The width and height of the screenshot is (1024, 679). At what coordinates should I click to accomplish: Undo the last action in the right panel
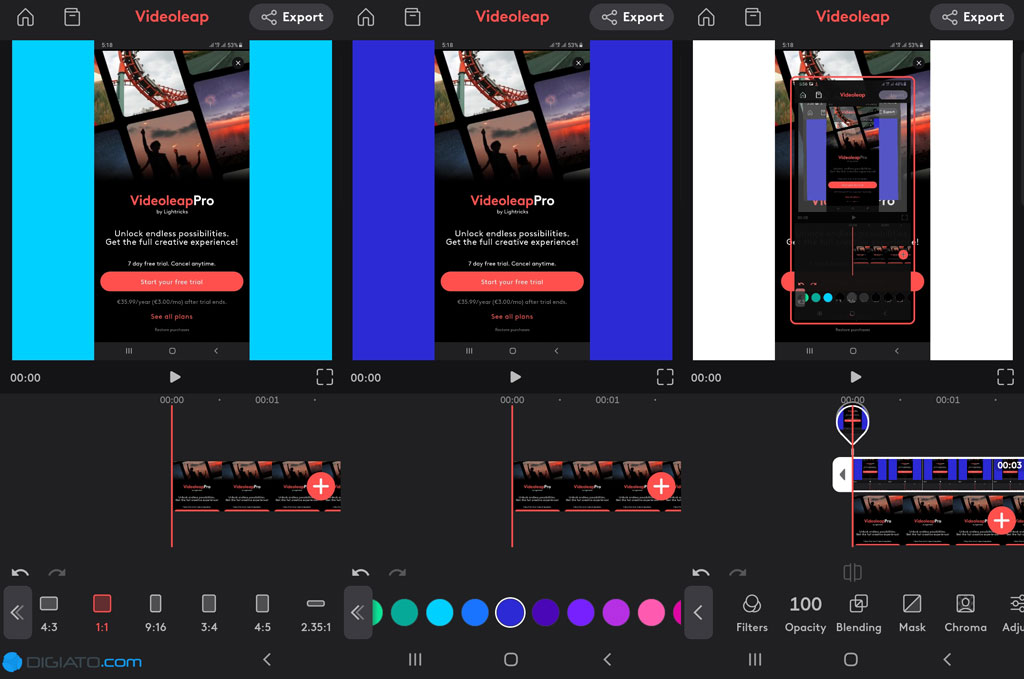[701, 573]
